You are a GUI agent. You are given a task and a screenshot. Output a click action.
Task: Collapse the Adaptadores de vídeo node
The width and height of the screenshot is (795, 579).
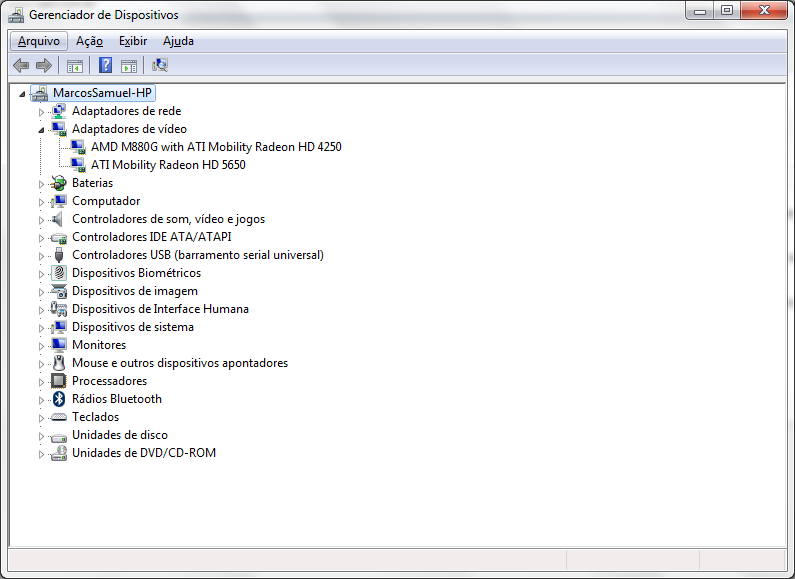coord(41,130)
